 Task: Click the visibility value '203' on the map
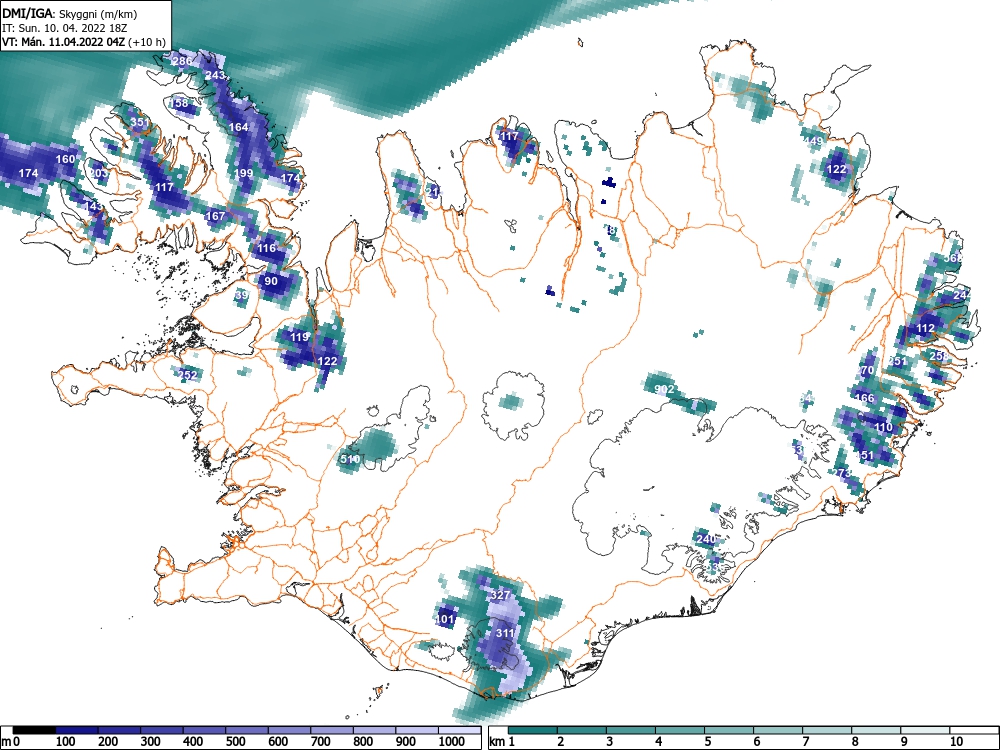99,173
